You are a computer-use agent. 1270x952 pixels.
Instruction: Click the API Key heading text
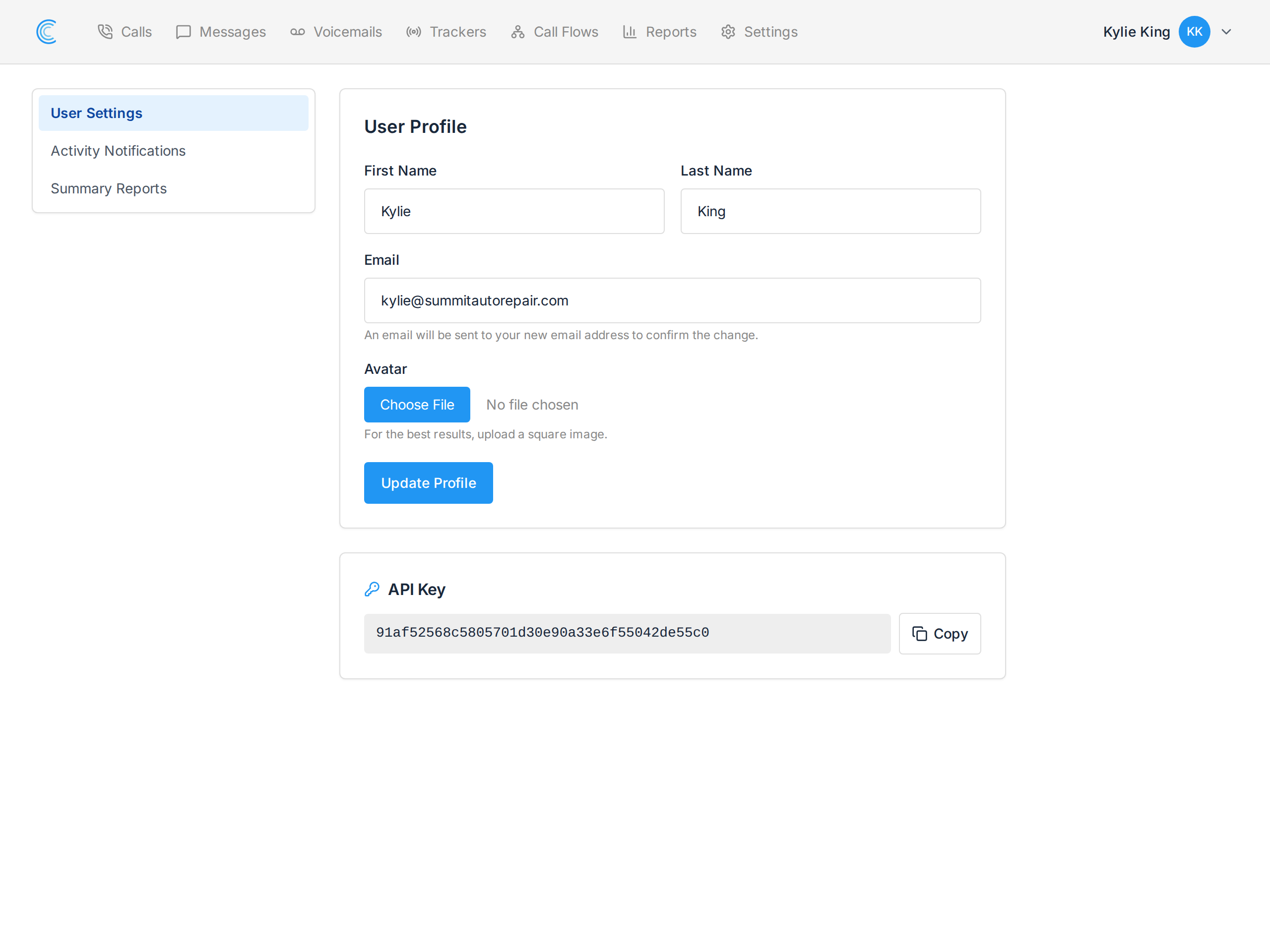(x=417, y=590)
